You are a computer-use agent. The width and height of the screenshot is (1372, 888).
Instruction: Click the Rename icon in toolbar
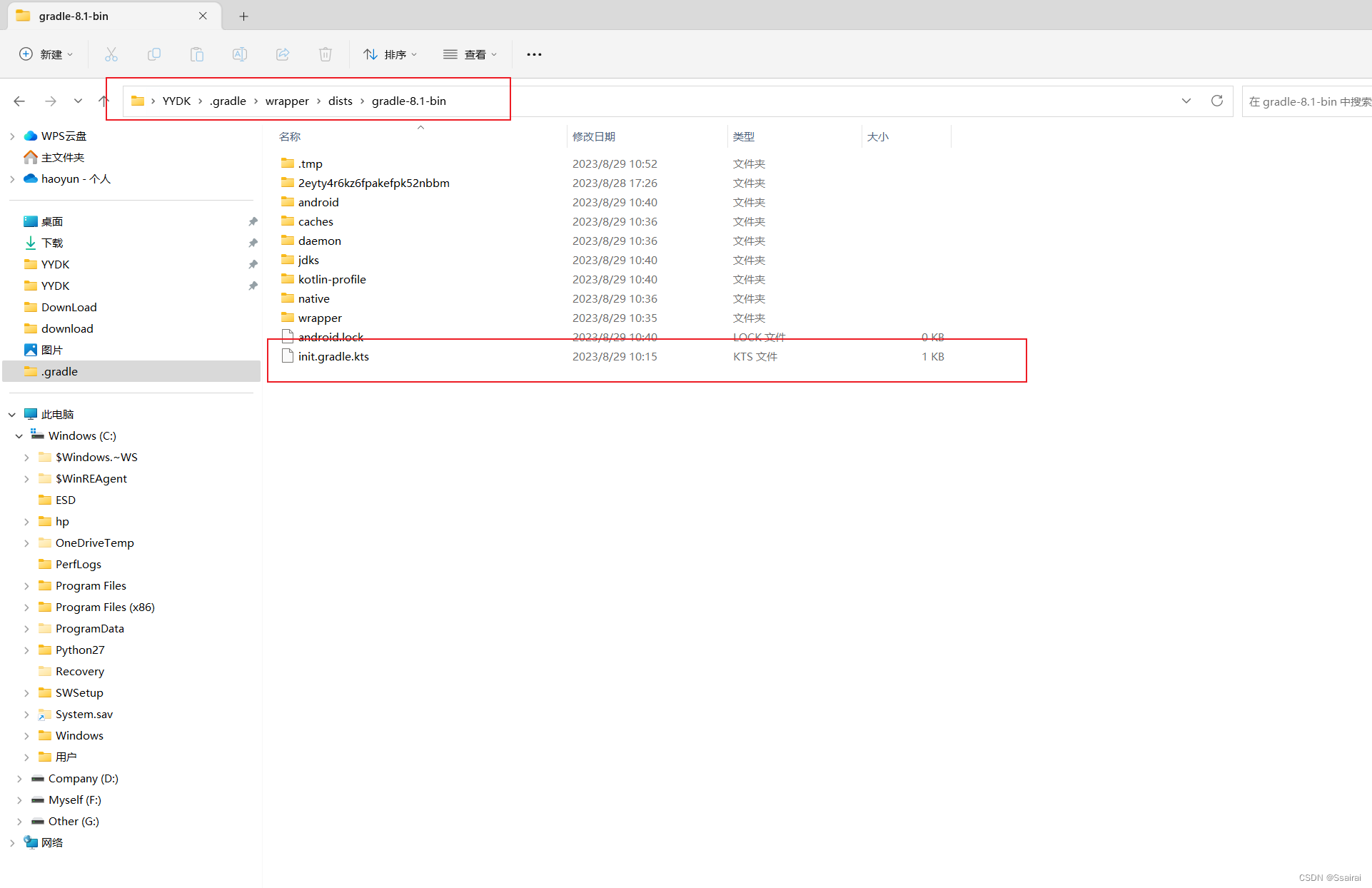click(x=240, y=54)
